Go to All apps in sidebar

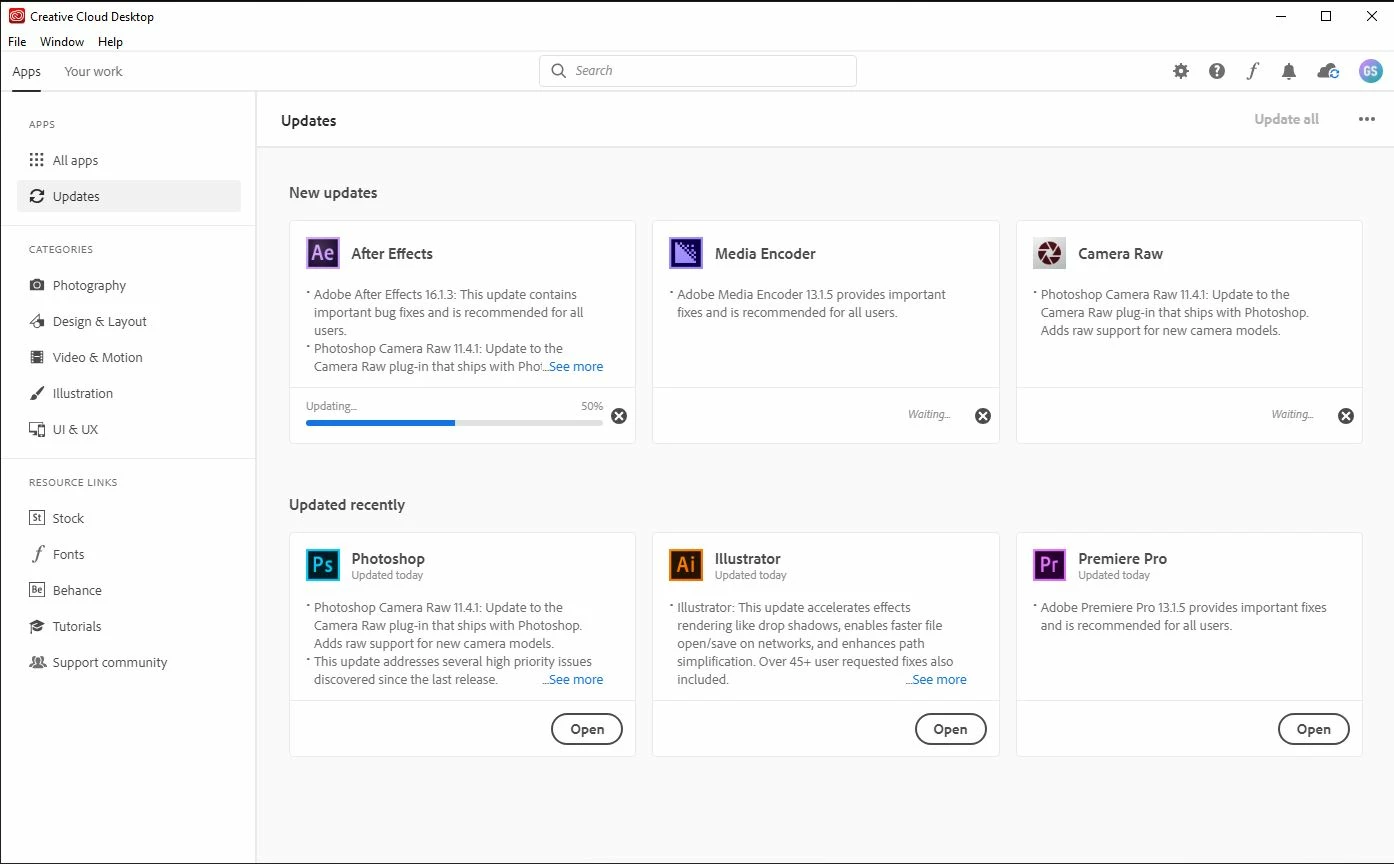point(129,160)
